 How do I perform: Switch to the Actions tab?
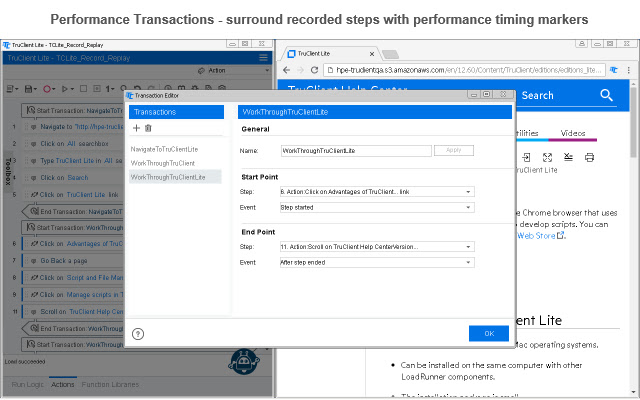(x=62, y=384)
